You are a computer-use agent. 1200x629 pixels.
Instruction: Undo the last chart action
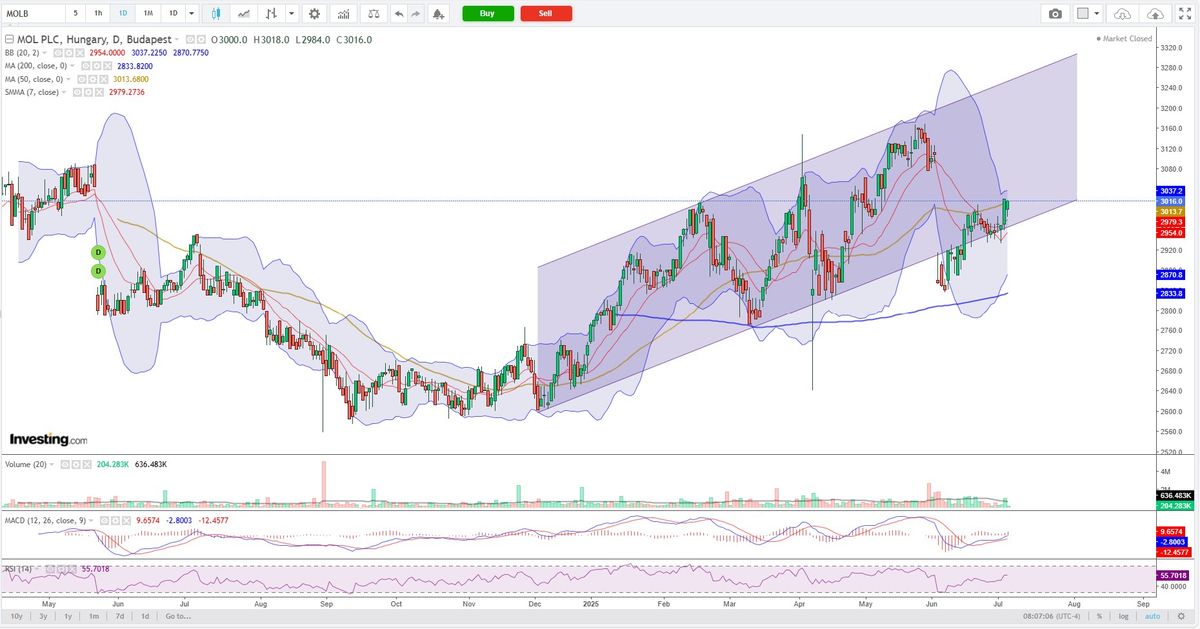tap(399, 14)
